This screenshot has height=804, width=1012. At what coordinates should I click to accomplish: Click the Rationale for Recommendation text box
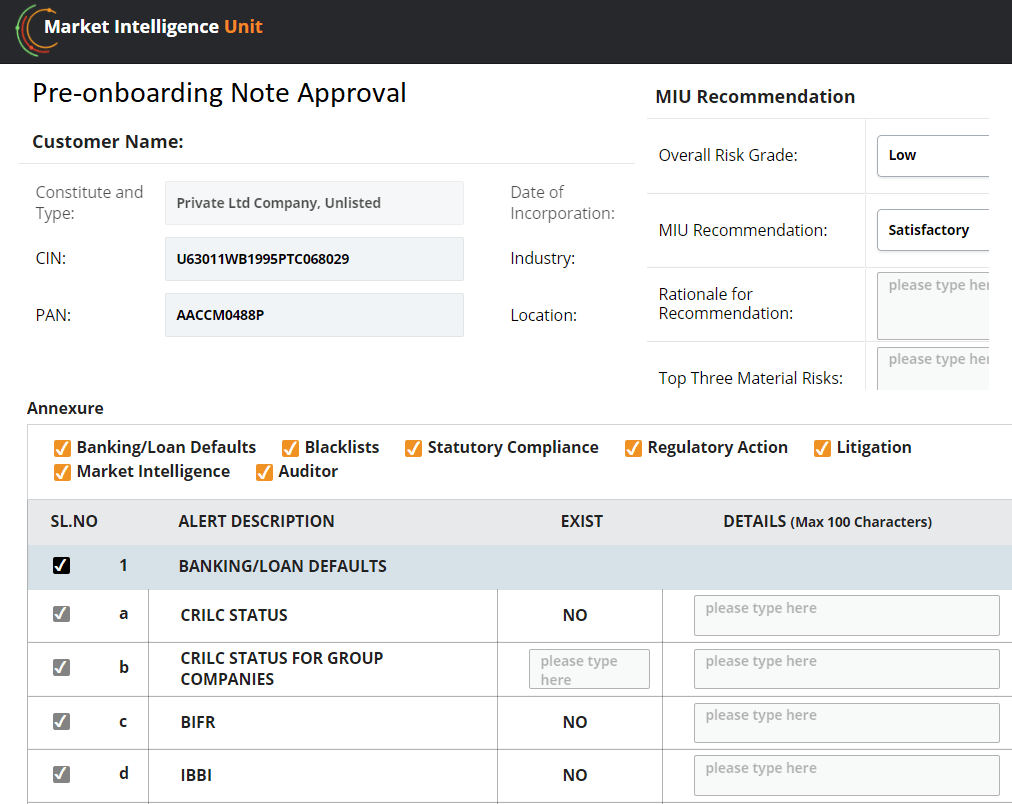pyautogui.click(x=932, y=305)
